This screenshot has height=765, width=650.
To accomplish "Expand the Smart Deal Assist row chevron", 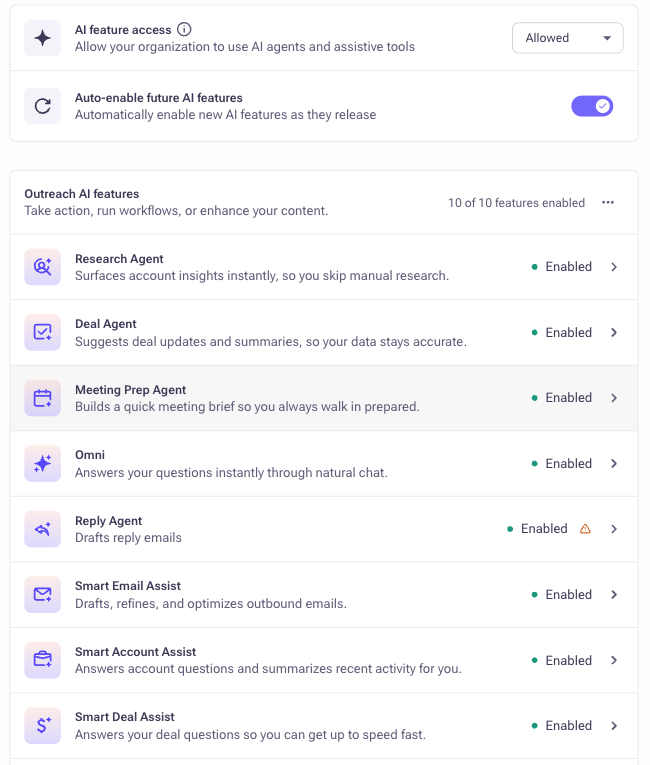I will (x=614, y=725).
